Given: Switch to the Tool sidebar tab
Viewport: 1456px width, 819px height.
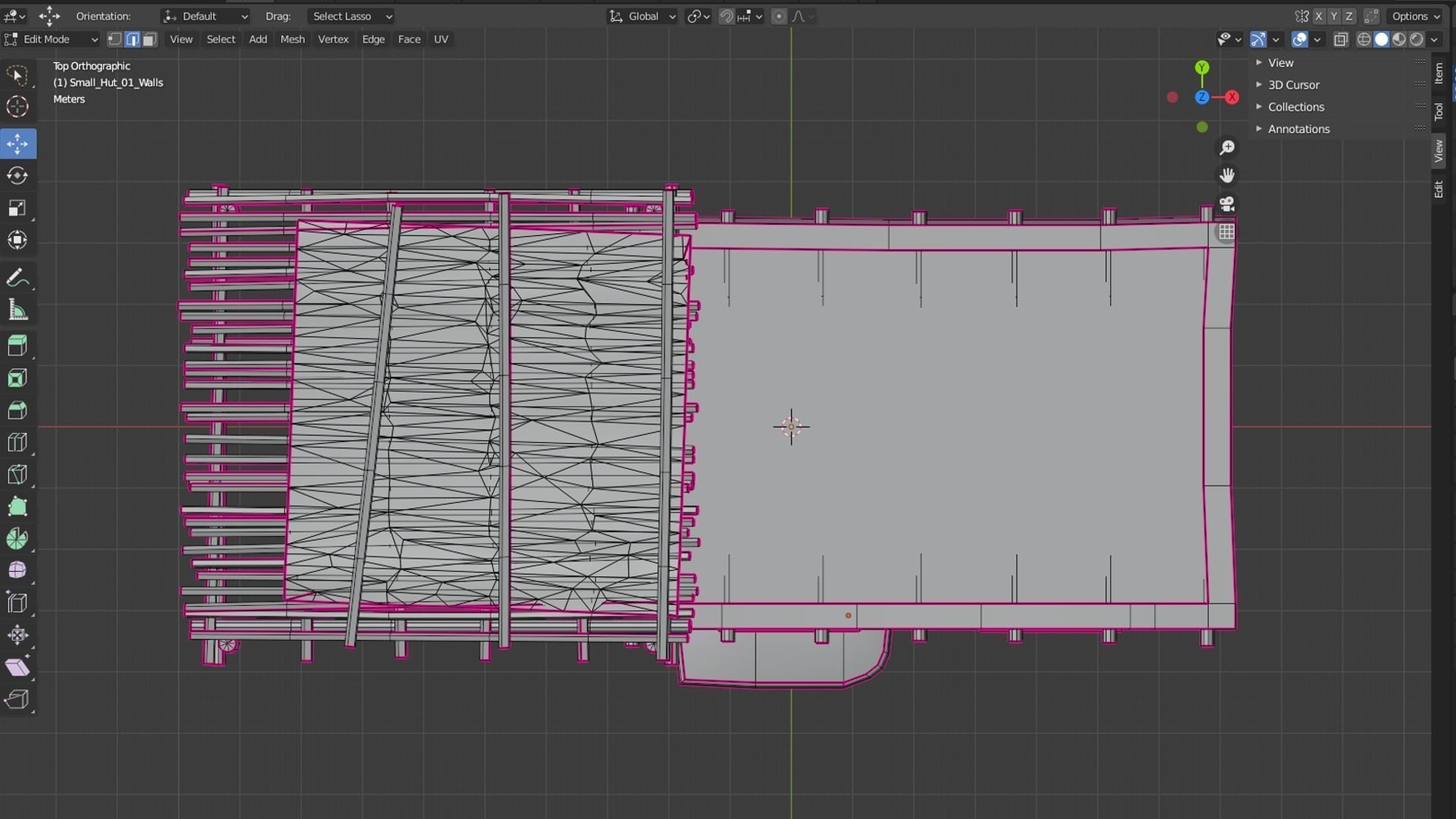Looking at the screenshot, I should tap(1439, 112).
